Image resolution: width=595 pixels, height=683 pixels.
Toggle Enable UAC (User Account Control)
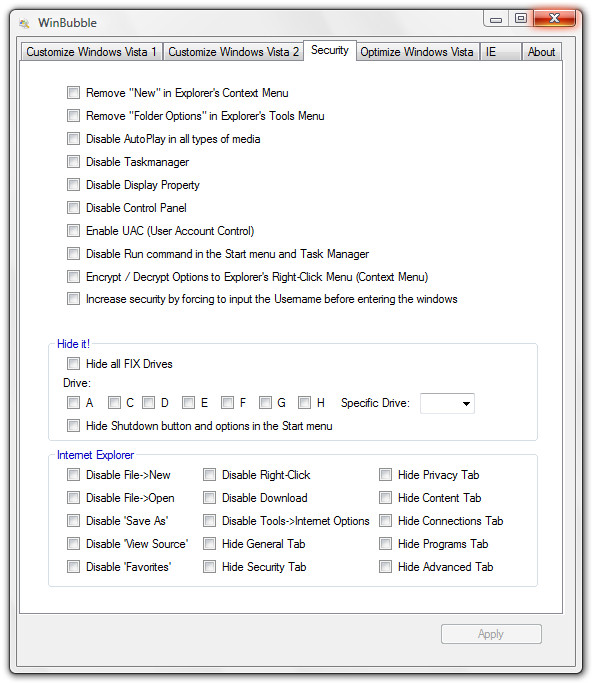tap(74, 230)
